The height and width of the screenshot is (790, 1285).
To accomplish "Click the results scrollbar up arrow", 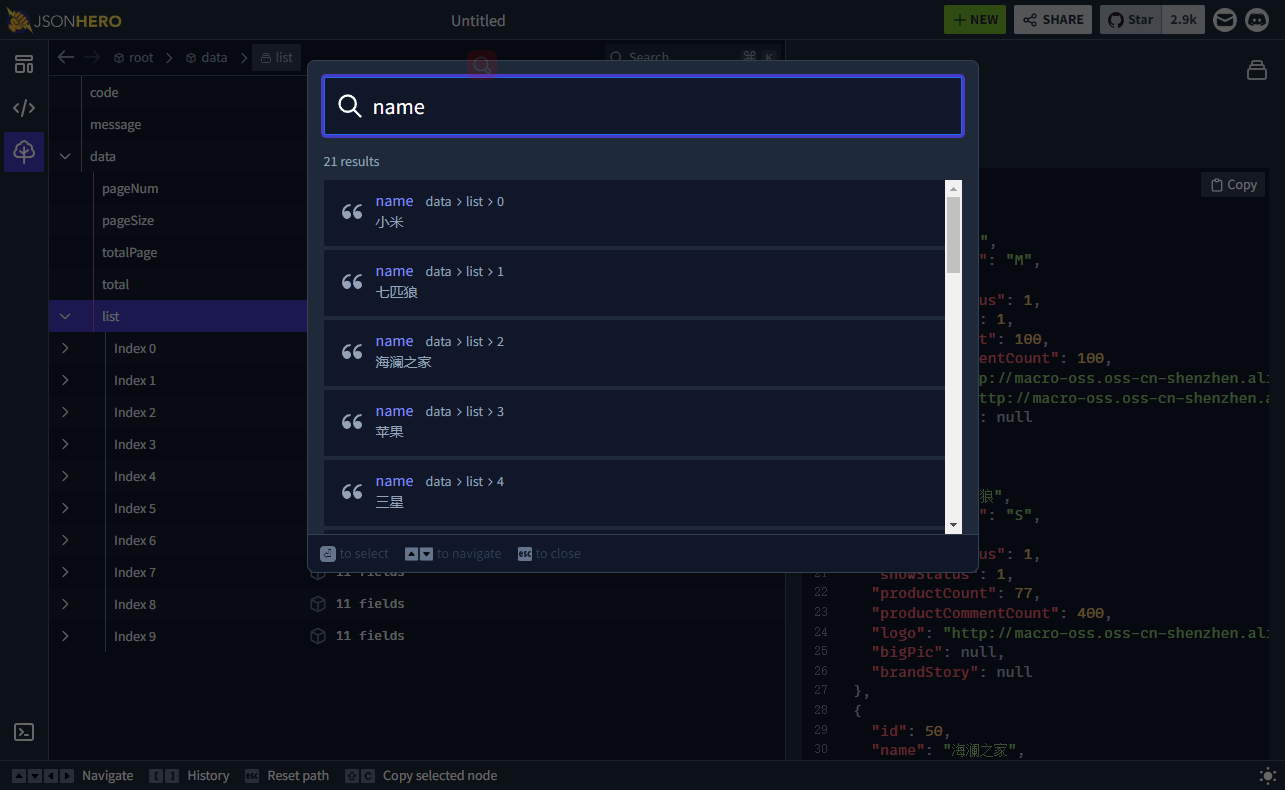I will [953, 188].
